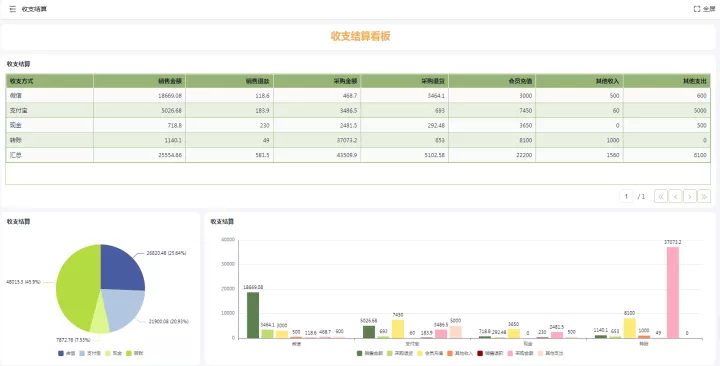This screenshot has height=366, width=720.
Task: Click the light blue pie slice 21900.08
Action: tap(123, 308)
